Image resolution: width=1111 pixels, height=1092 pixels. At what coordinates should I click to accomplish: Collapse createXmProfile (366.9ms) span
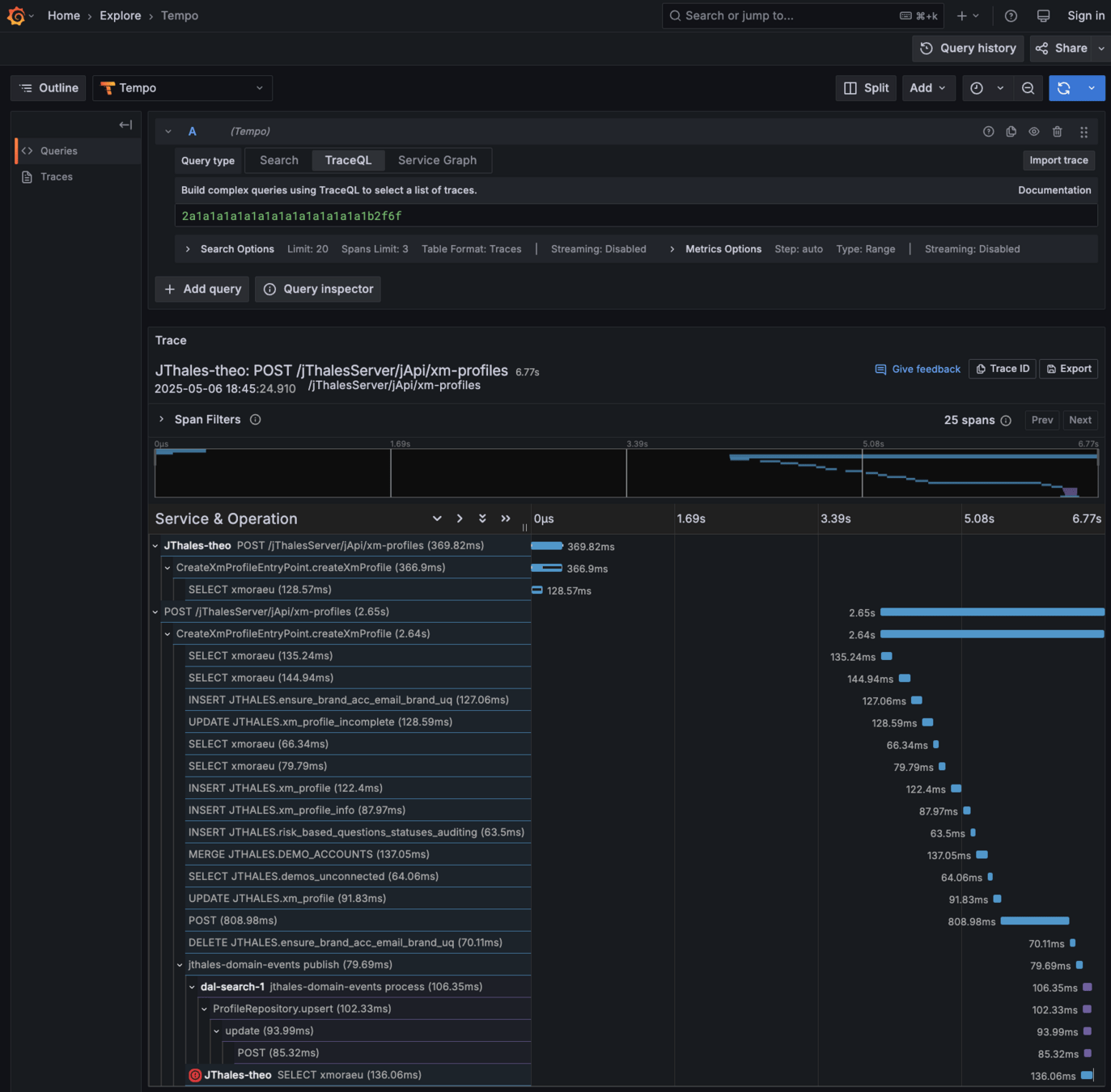(168, 568)
